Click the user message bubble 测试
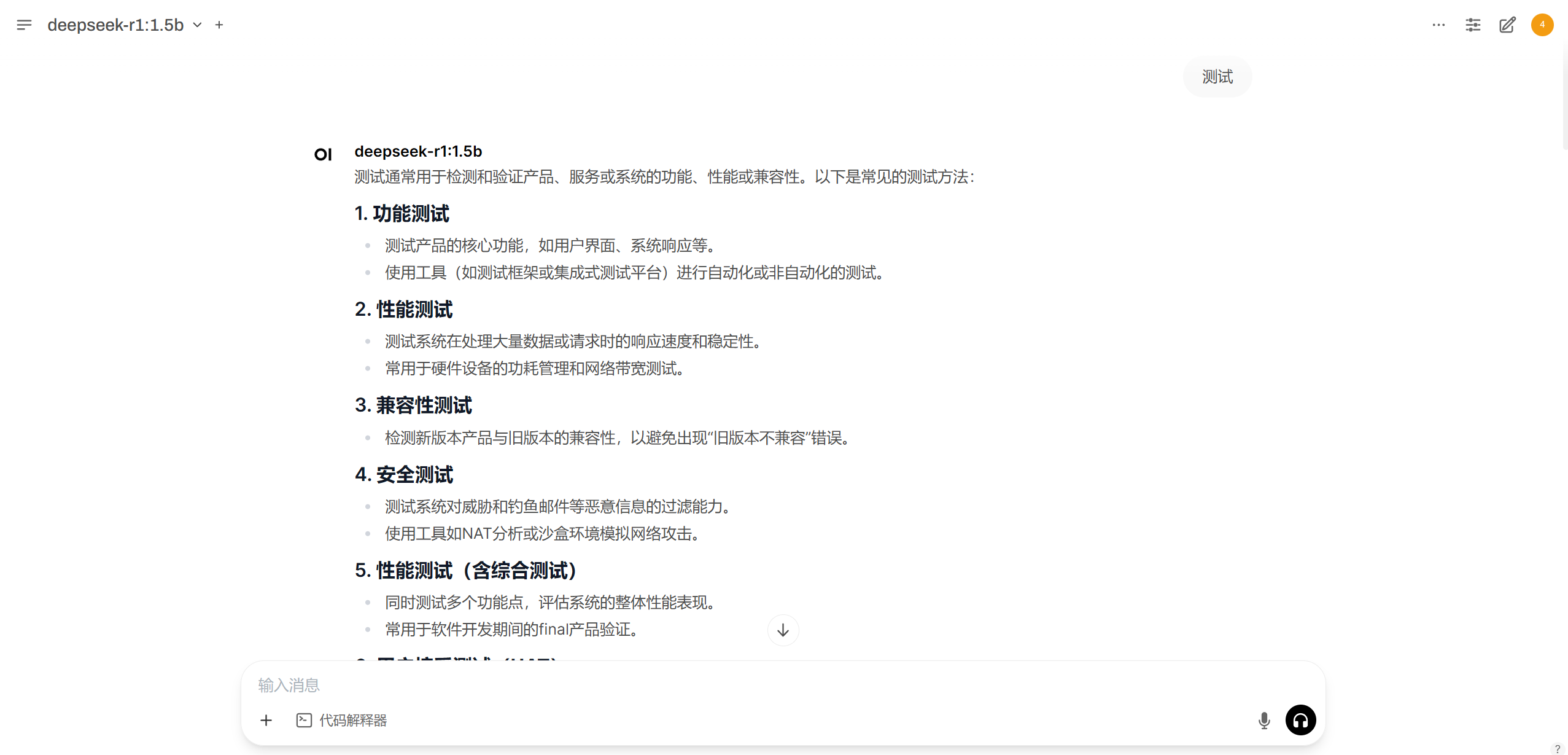1568x755 pixels. 1217,77
